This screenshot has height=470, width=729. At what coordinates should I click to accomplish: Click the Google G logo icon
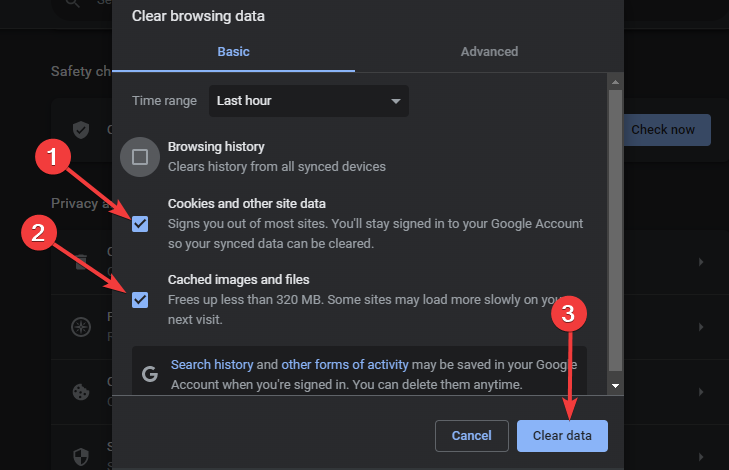(x=150, y=374)
